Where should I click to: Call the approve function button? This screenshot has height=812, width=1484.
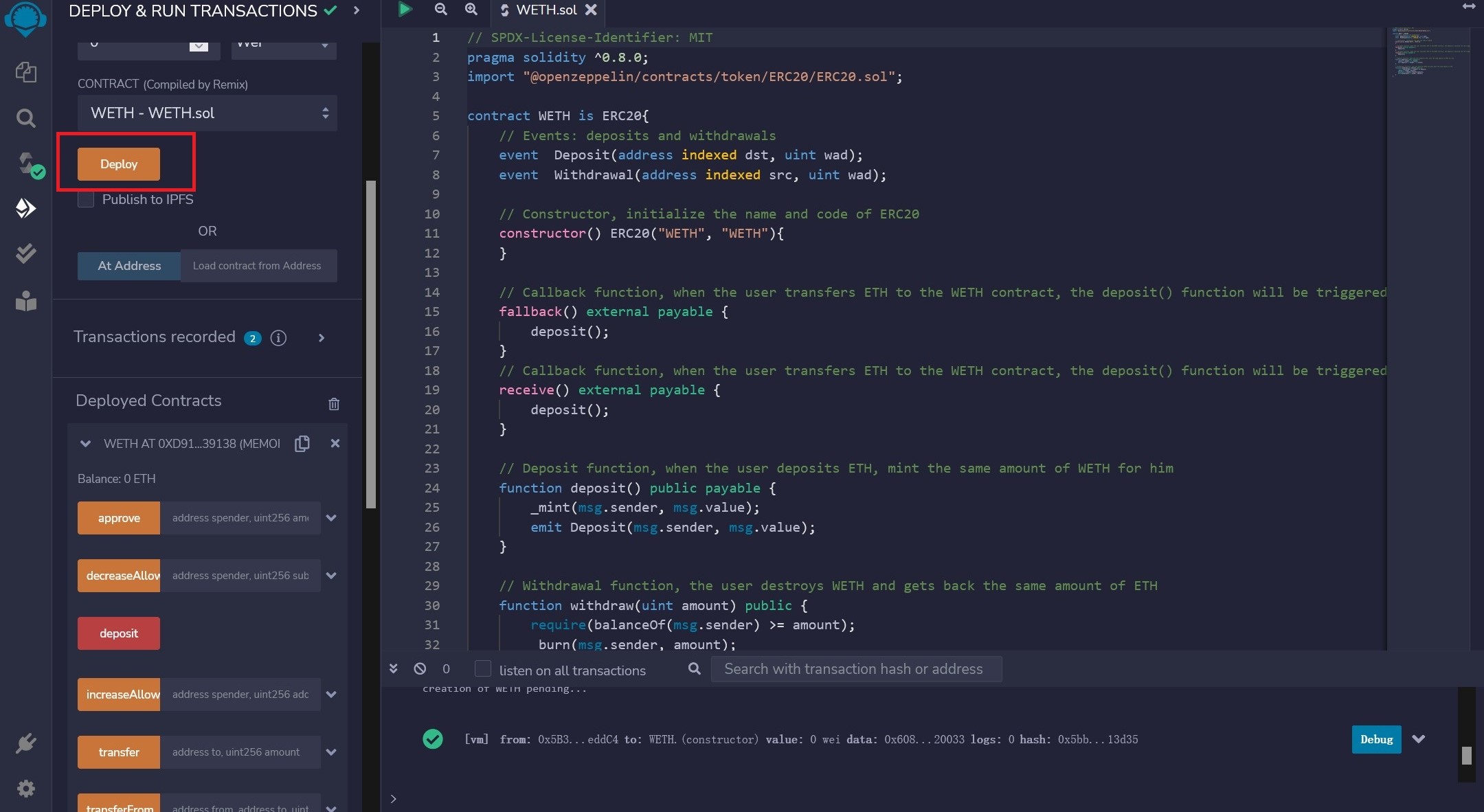point(119,518)
